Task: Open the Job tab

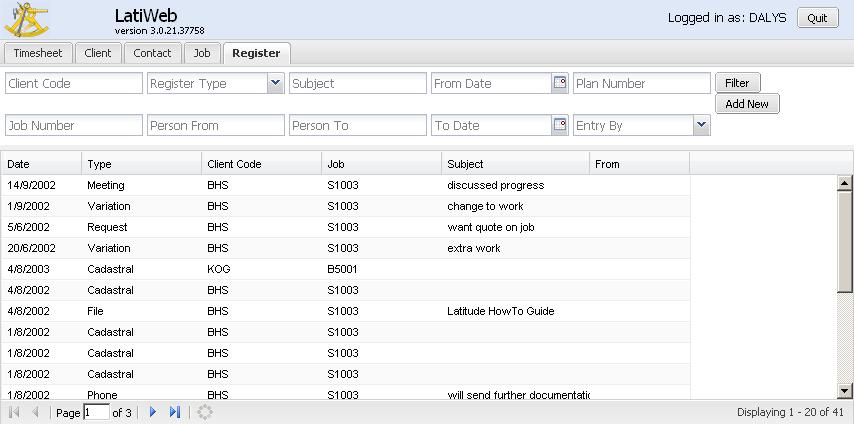Action: 202,53
